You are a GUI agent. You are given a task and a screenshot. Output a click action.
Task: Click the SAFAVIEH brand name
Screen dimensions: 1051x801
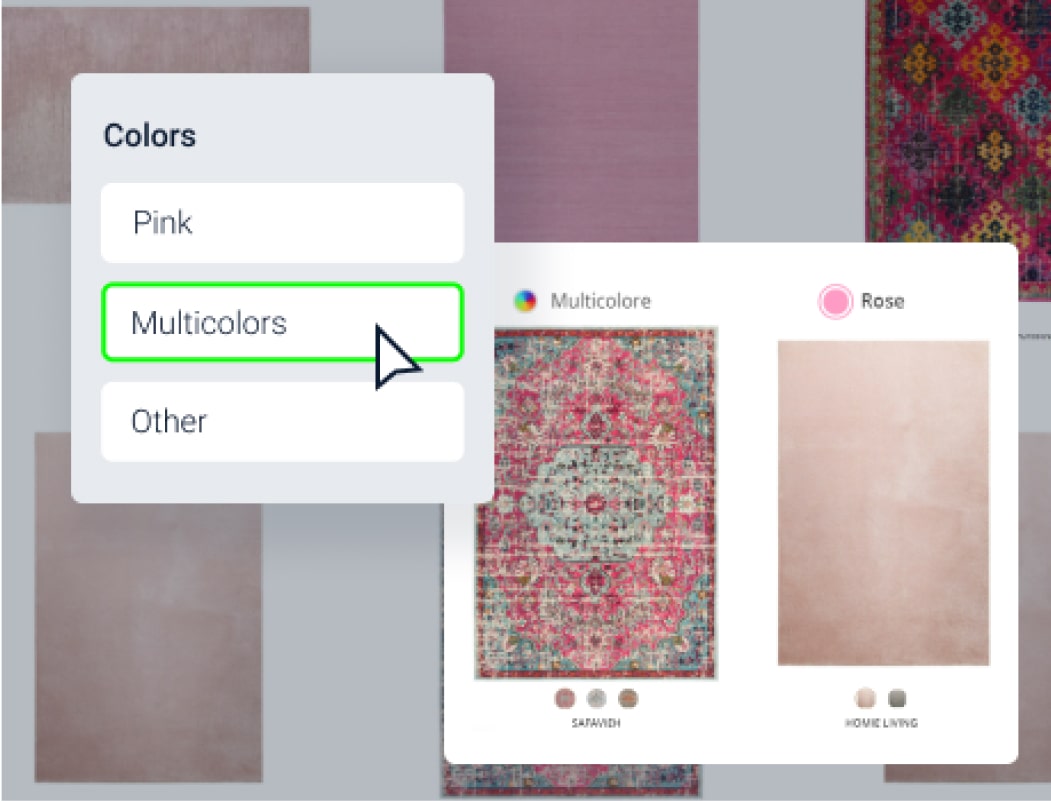coord(596,723)
